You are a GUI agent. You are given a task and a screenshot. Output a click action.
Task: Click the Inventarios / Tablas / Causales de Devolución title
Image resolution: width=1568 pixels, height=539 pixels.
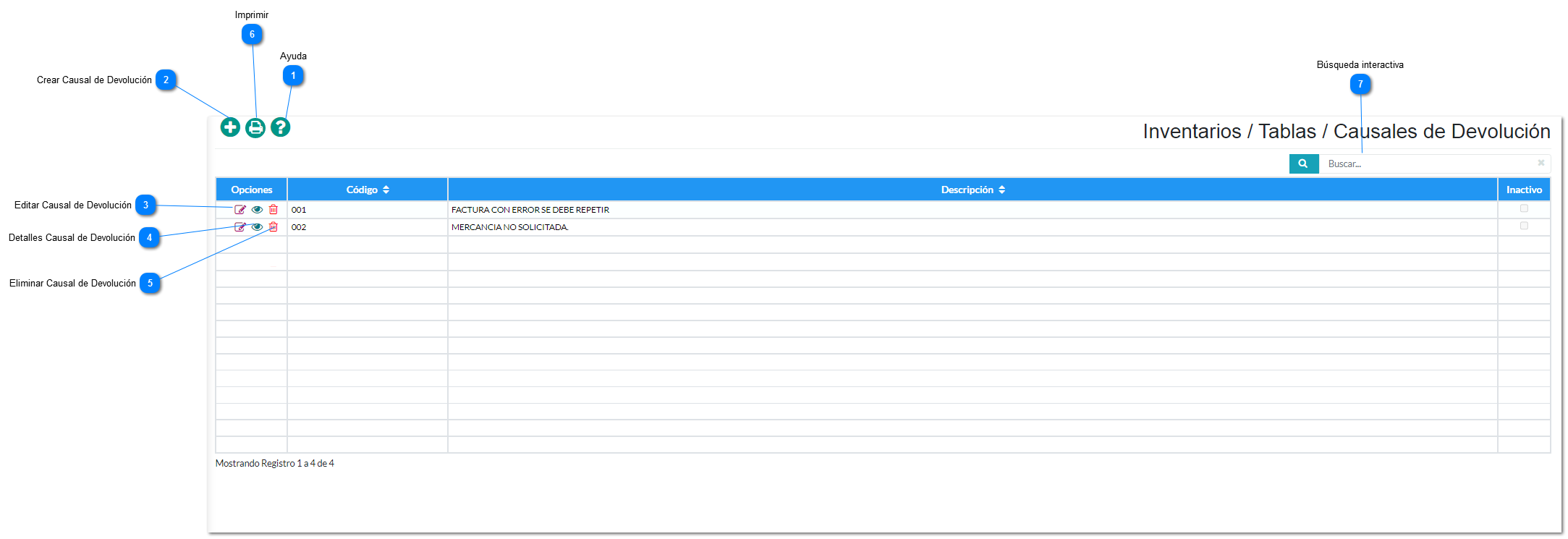(x=1347, y=132)
